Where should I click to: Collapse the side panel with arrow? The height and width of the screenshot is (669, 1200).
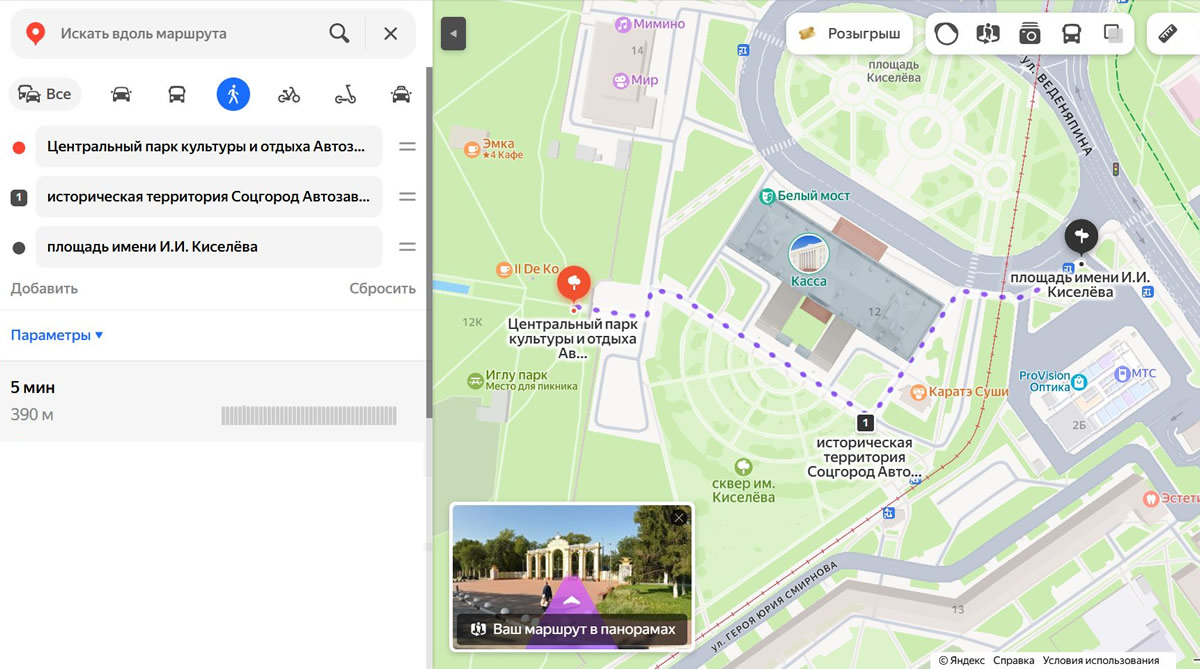point(453,34)
